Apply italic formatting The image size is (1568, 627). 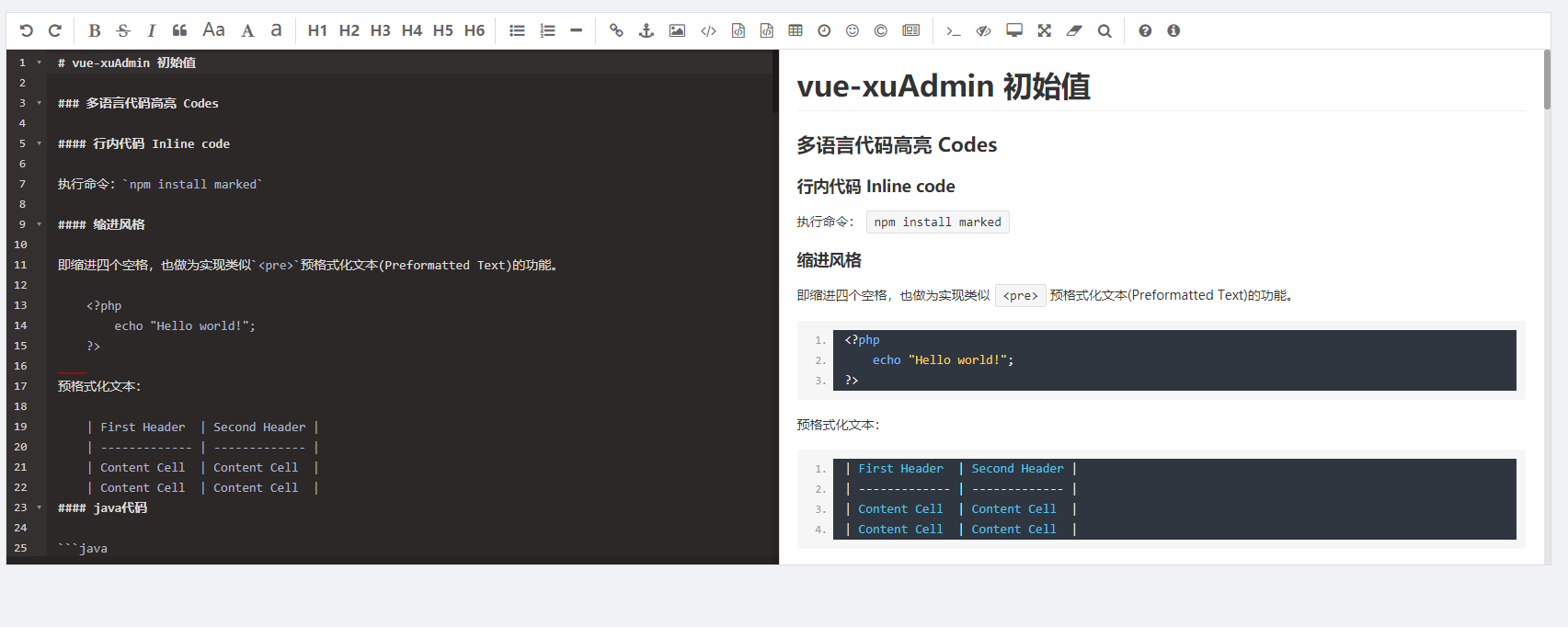152,30
